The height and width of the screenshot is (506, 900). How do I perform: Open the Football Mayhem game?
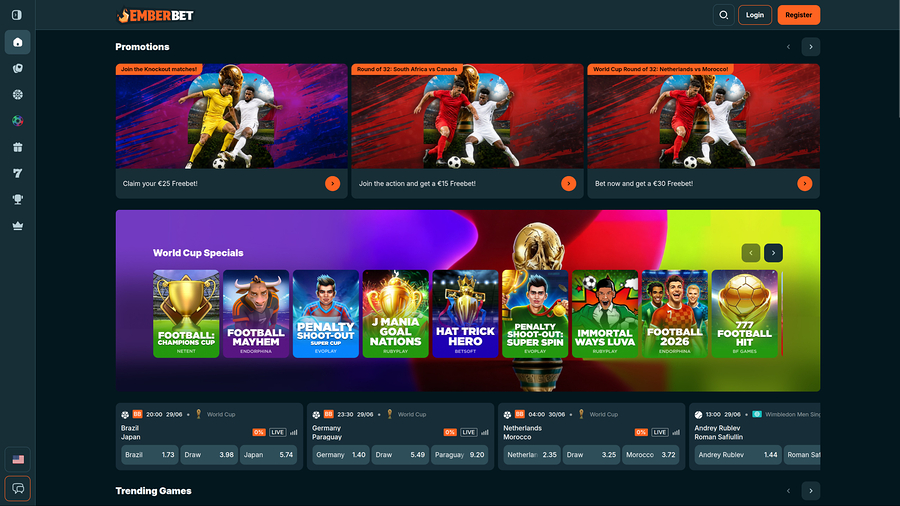[256, 314]
